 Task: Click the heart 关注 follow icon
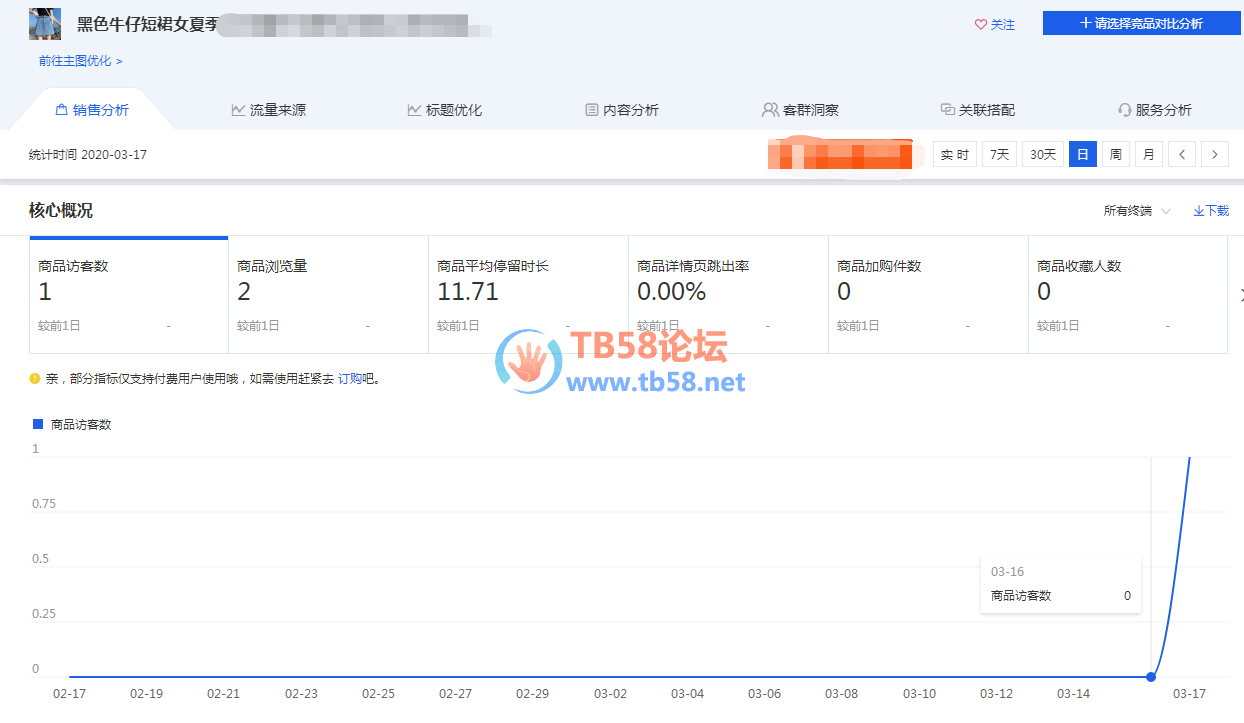tap(981, 25)
